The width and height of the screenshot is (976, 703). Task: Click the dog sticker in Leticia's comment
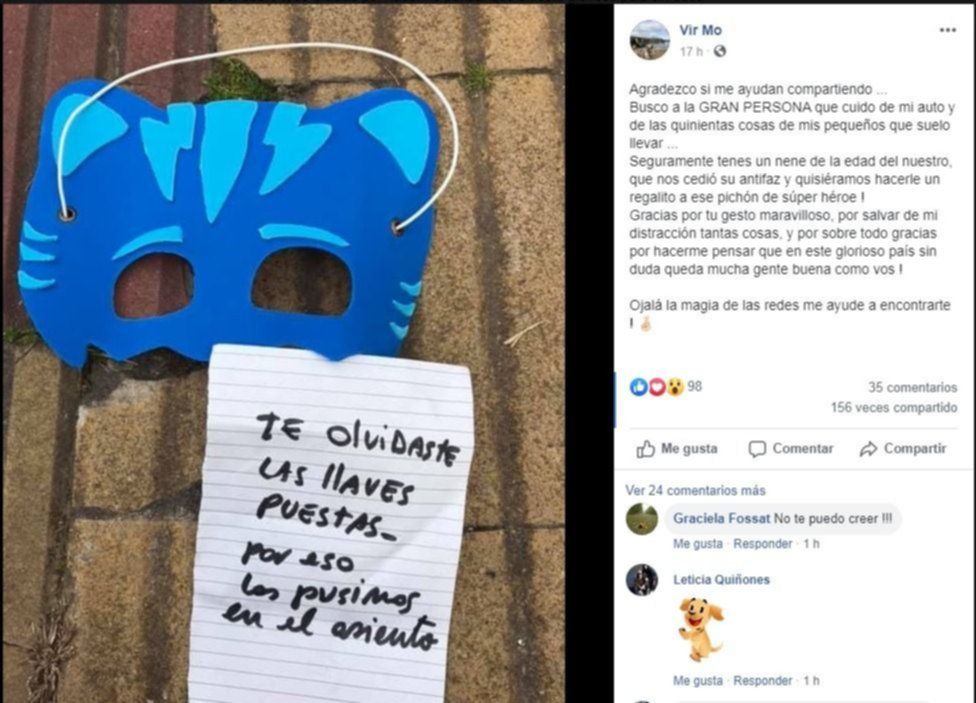coord(700,629)
